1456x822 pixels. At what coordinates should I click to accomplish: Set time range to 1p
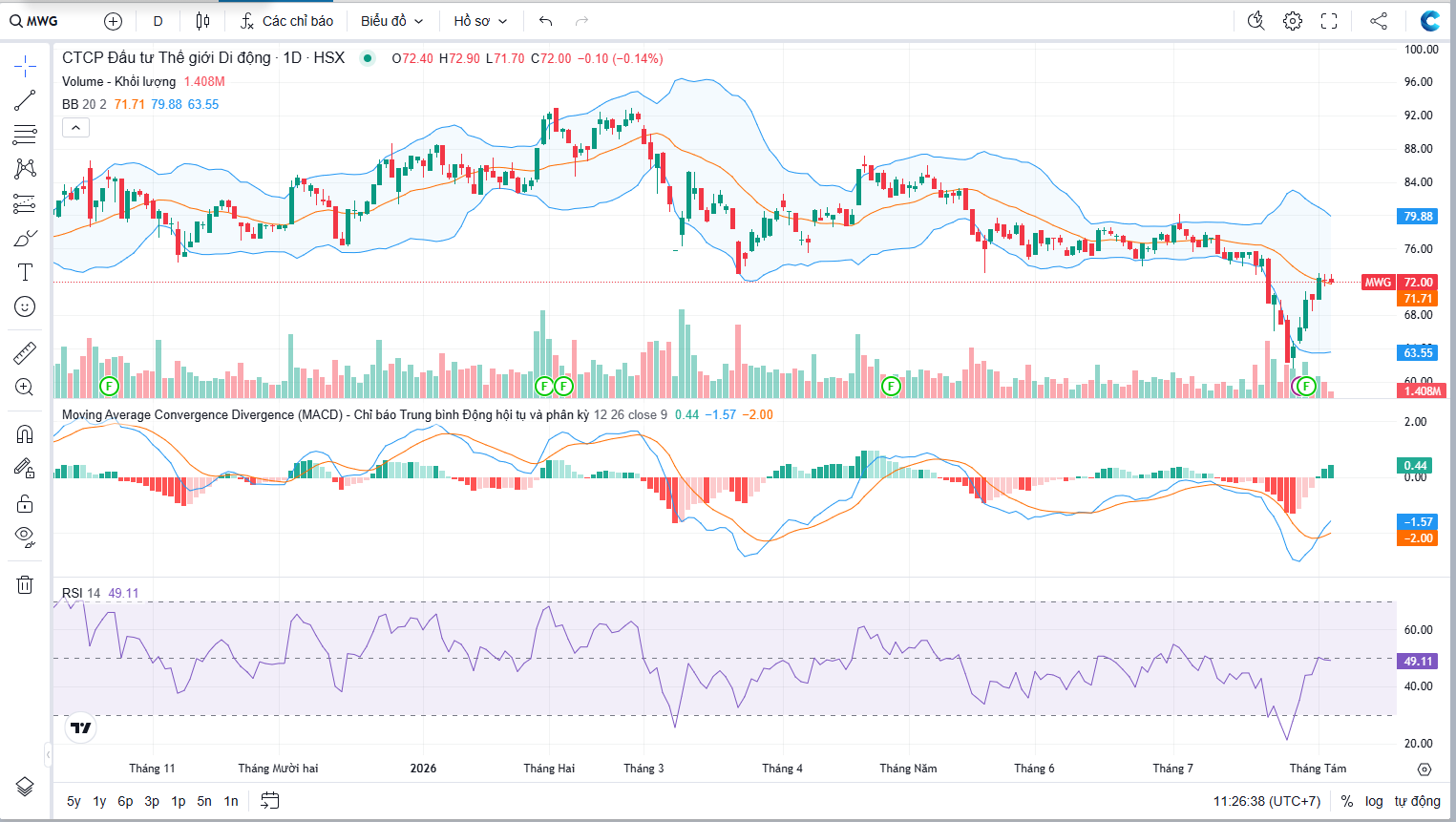click(x=179, y=801)
